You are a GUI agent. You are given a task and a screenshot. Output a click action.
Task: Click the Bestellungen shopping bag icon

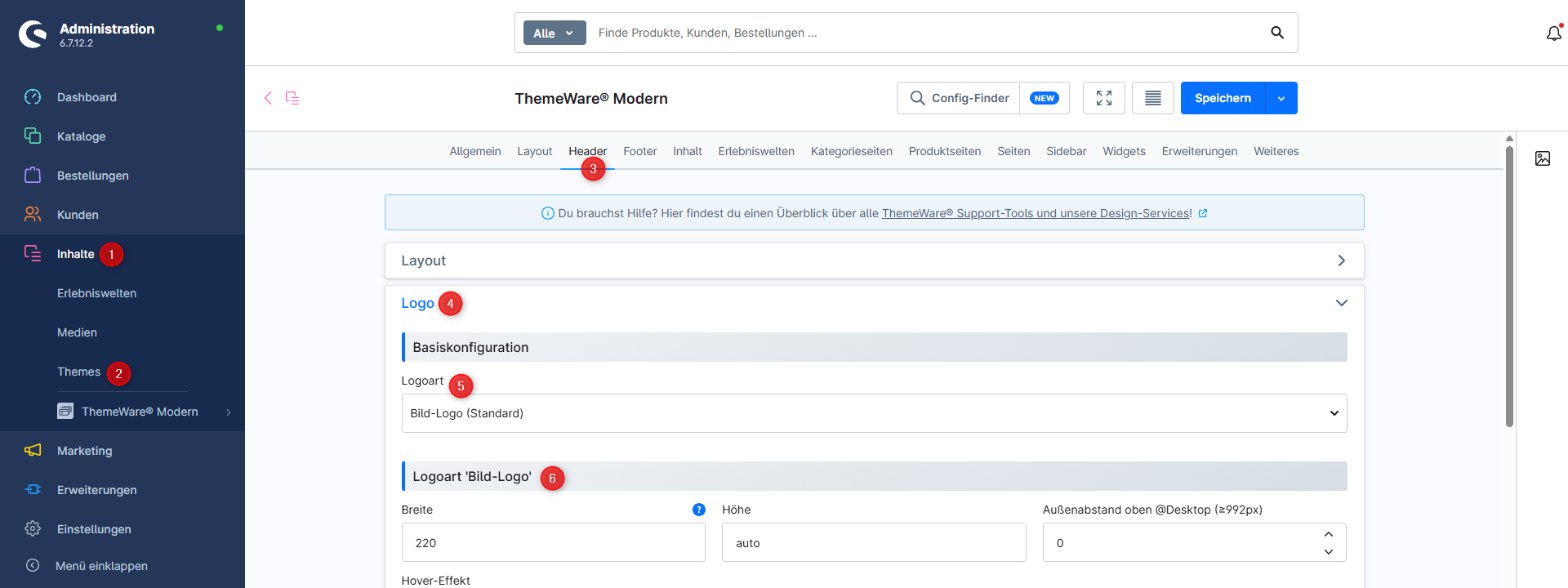point(33,176)
